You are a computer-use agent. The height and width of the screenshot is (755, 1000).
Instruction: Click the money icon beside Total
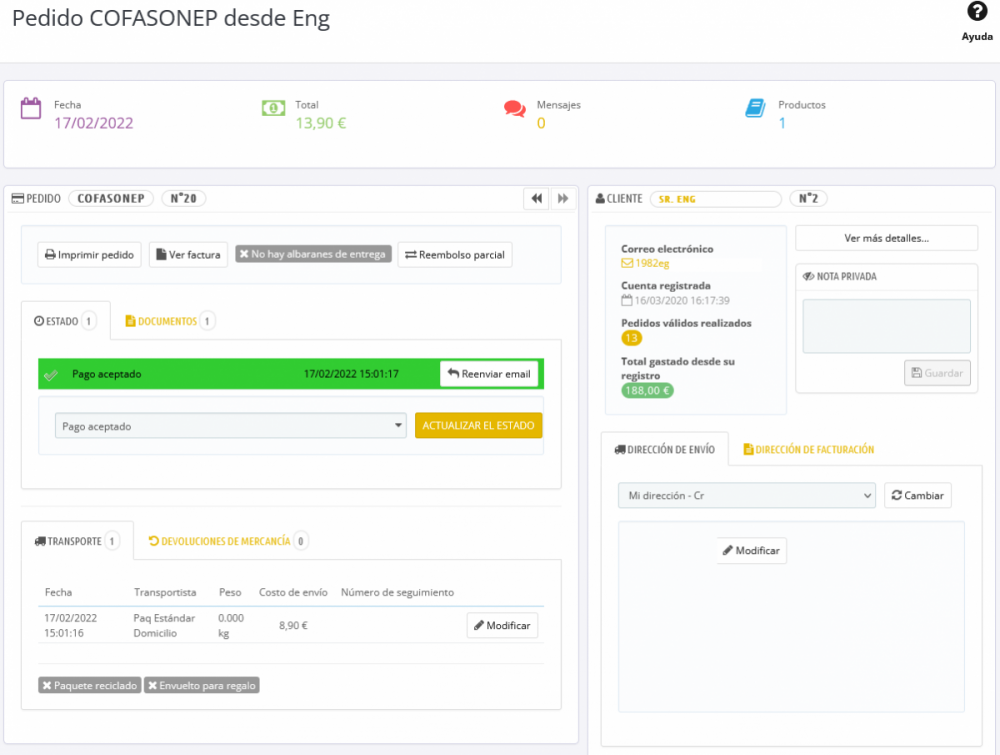click(274, 108)
